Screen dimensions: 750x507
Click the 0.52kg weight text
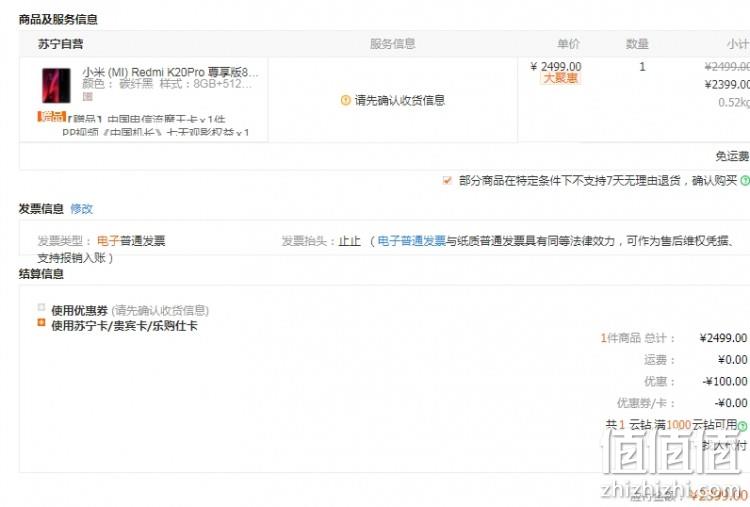[x=734, y=102]
